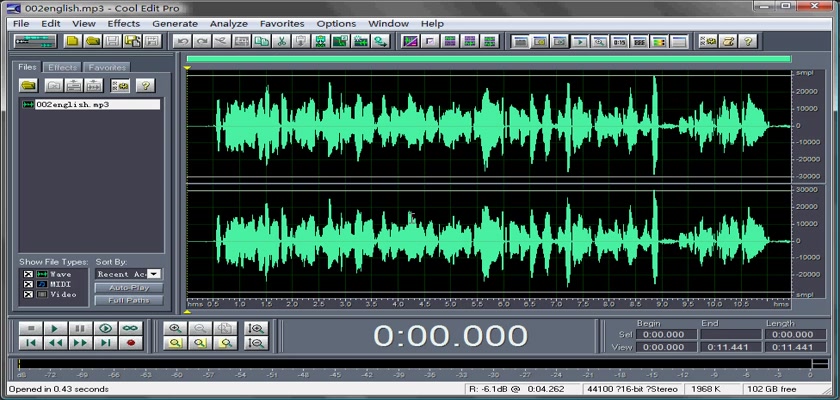Click the New file toolbar icon

coord(73,41)
